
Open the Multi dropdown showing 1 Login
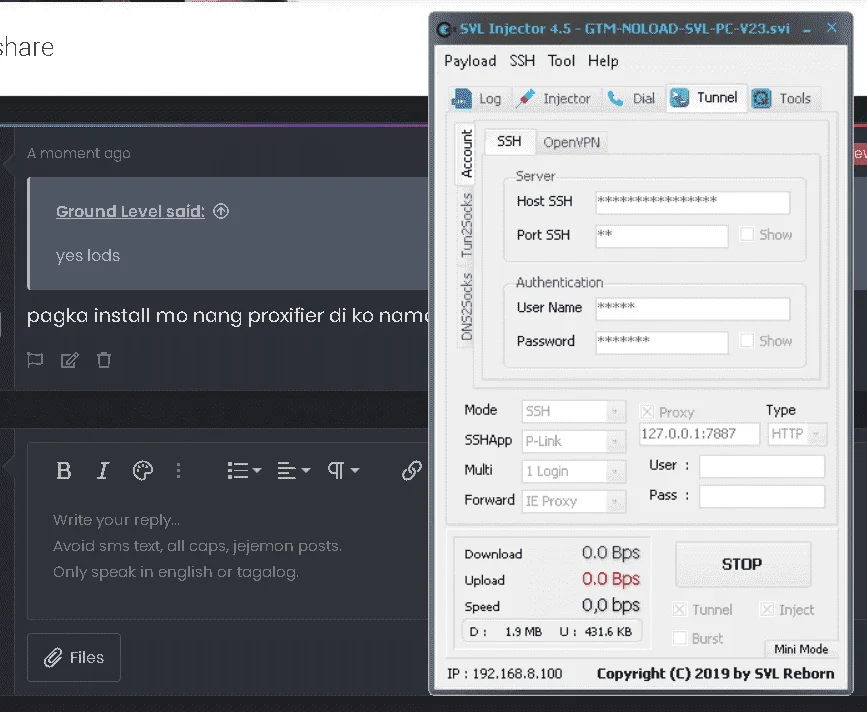coord(573,472)
